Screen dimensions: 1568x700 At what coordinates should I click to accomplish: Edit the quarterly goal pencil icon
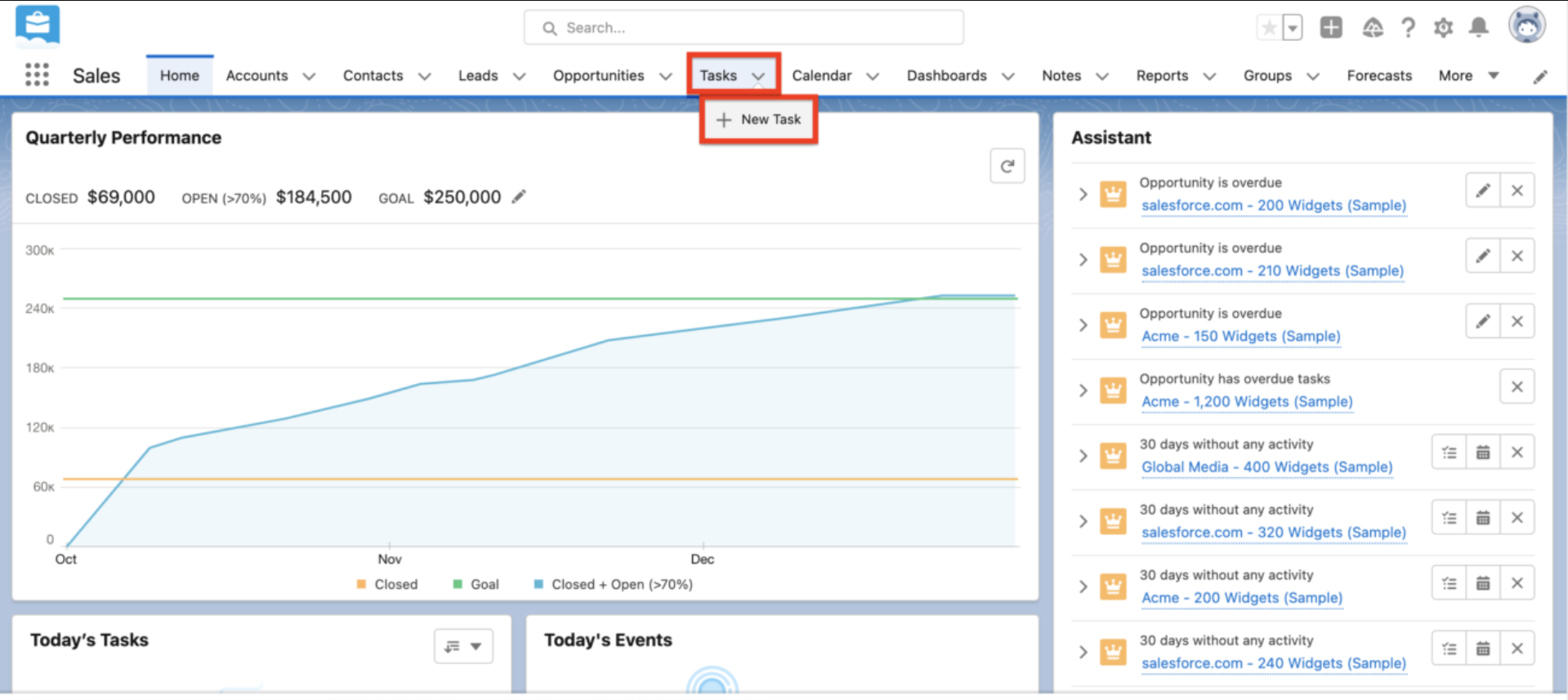[519, 197]
